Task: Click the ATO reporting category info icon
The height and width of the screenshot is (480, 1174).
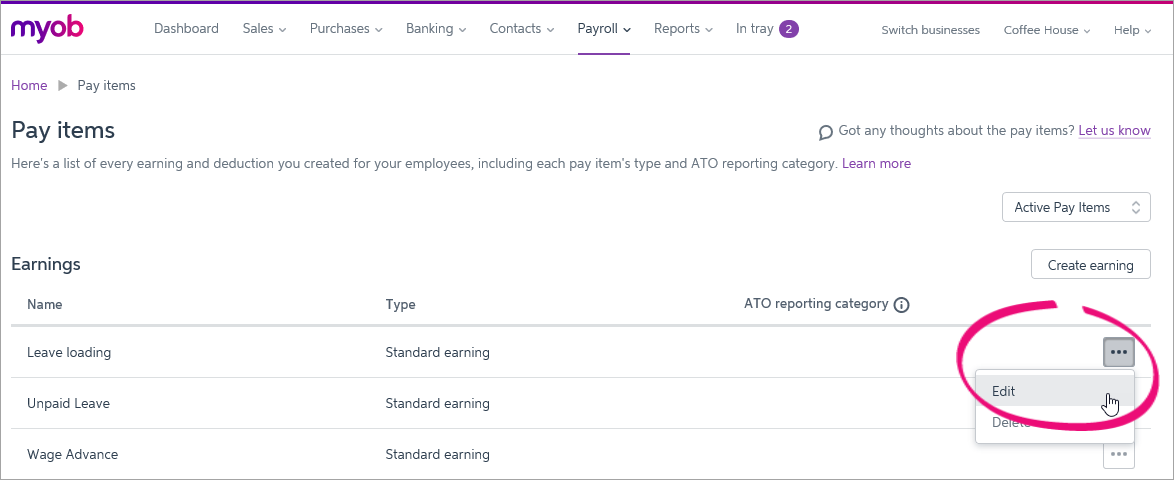Action: (901, 305)
